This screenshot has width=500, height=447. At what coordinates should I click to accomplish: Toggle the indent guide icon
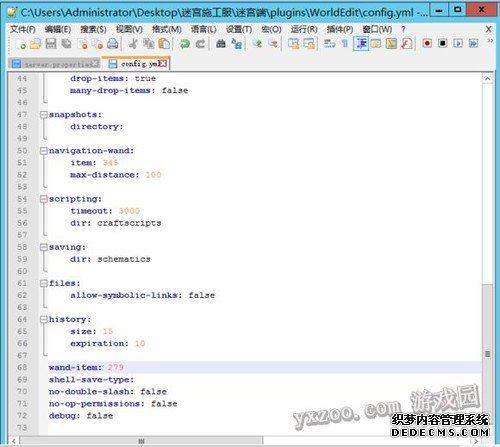pos(361,44)
